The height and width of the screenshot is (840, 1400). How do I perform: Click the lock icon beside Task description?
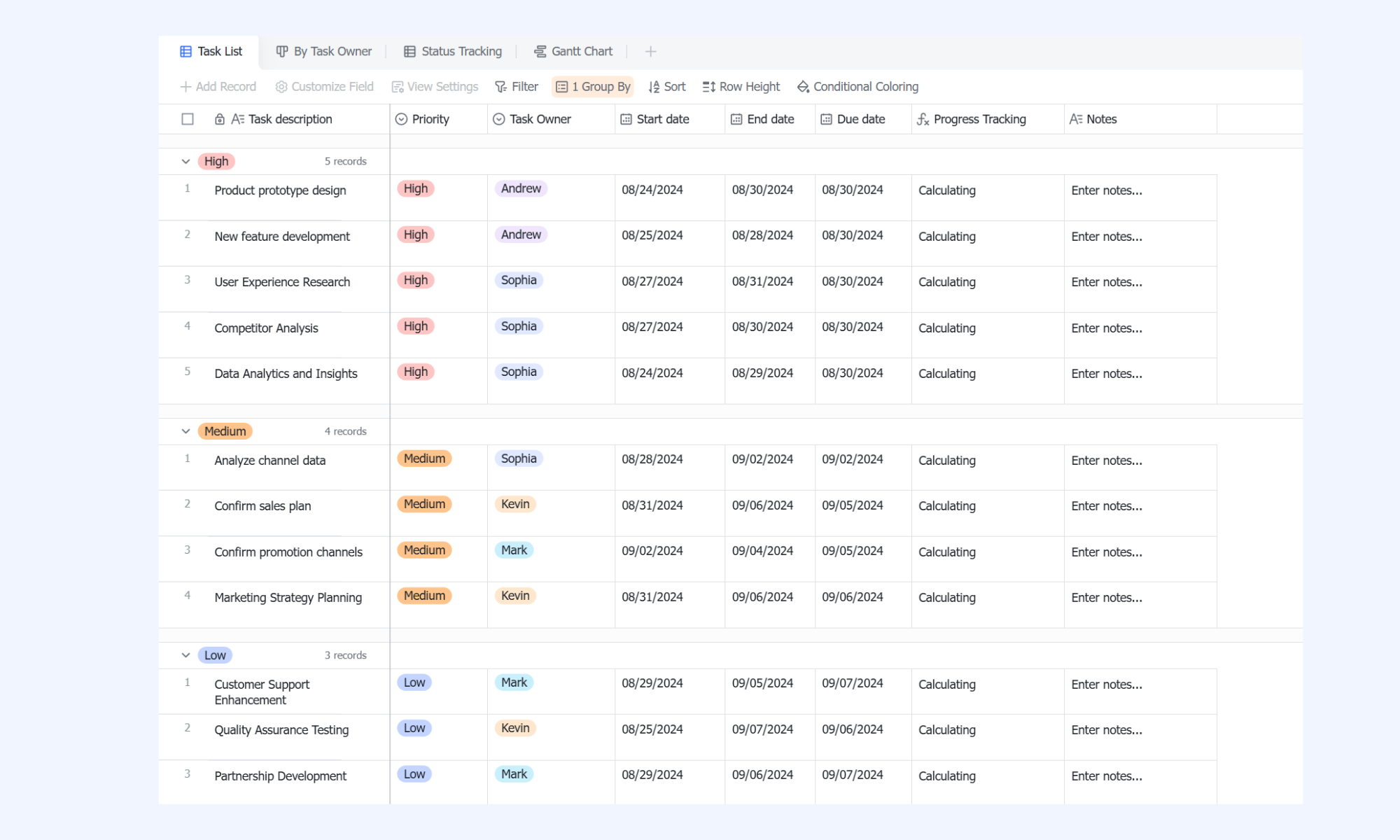(x=220, y=119)
